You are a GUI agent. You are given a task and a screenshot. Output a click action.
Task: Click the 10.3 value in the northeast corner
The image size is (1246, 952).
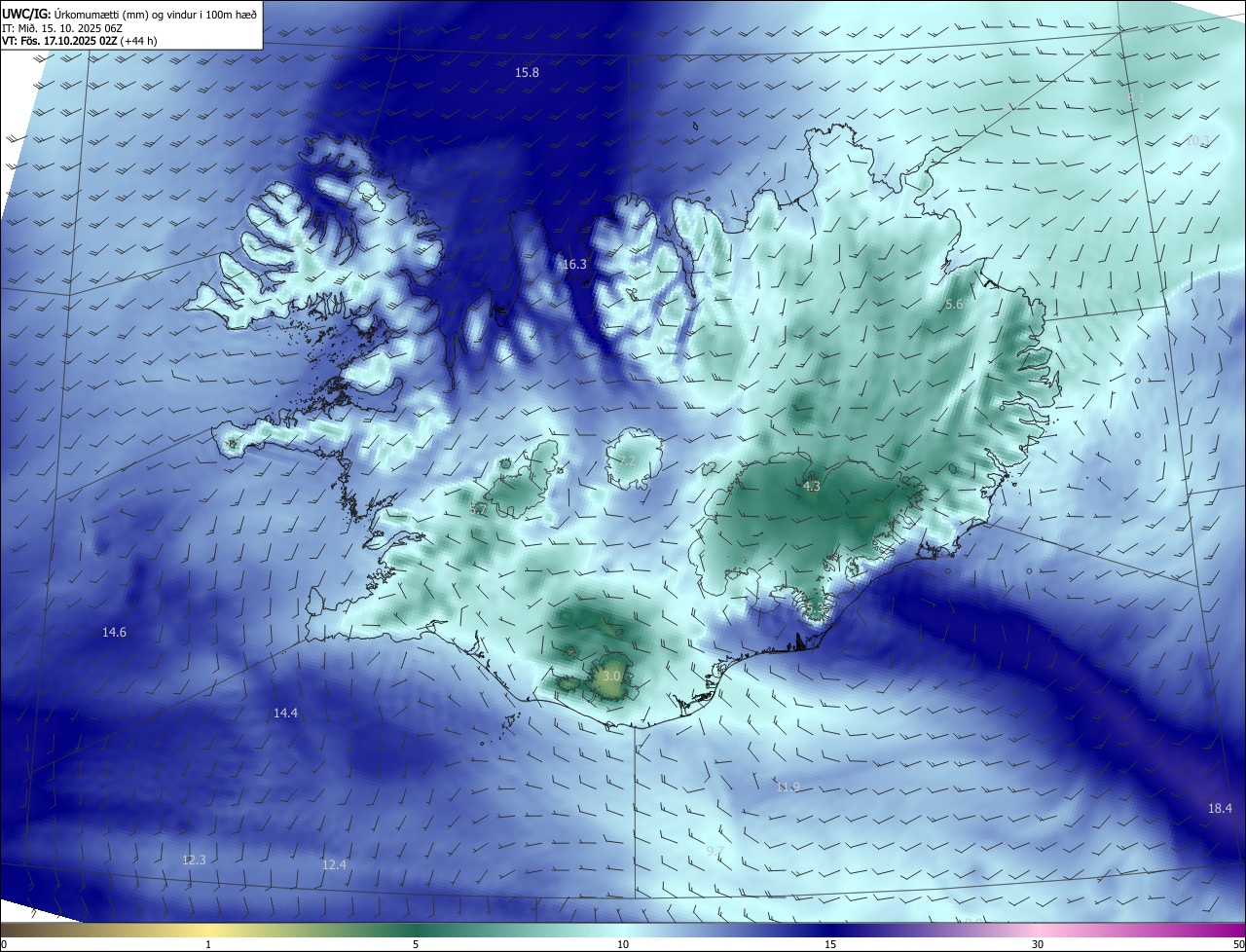(x=1196, y=140)
